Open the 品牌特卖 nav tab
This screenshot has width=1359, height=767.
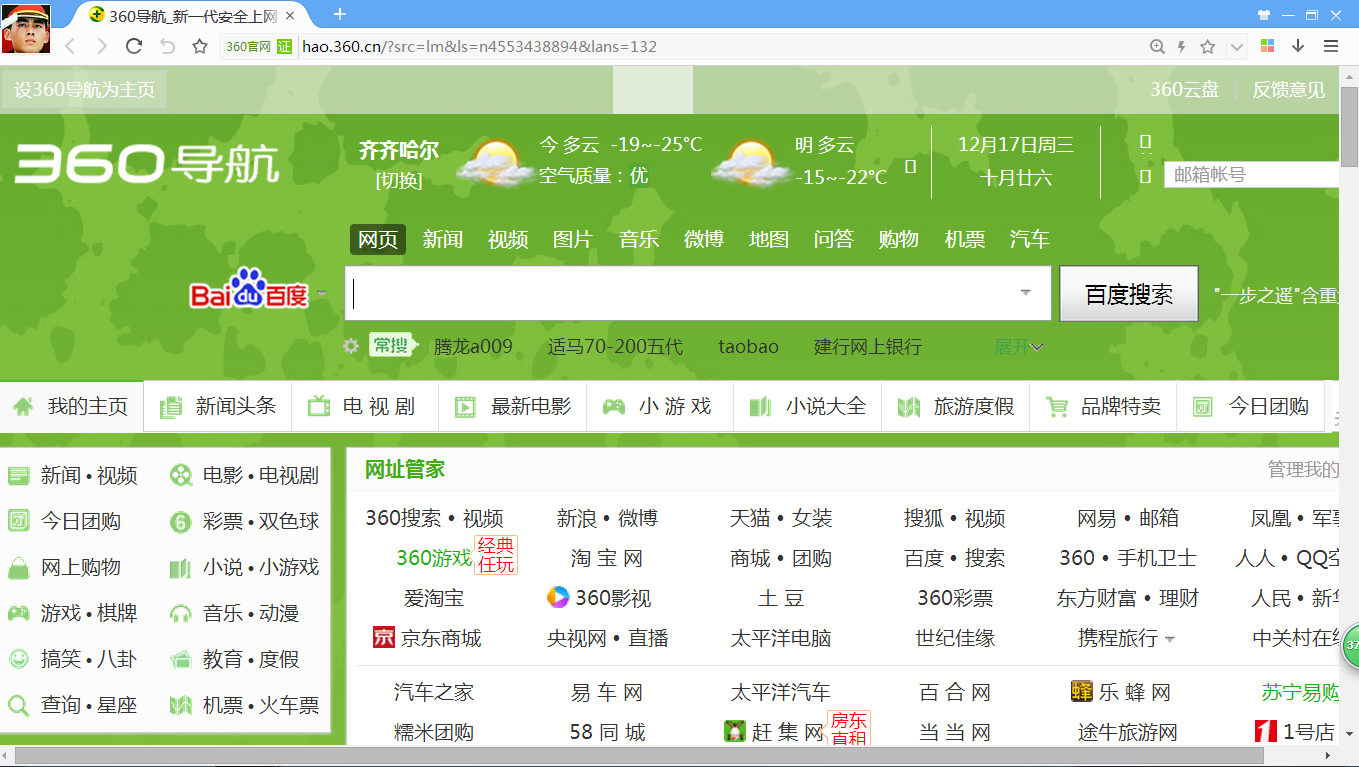click(1103, 406)
